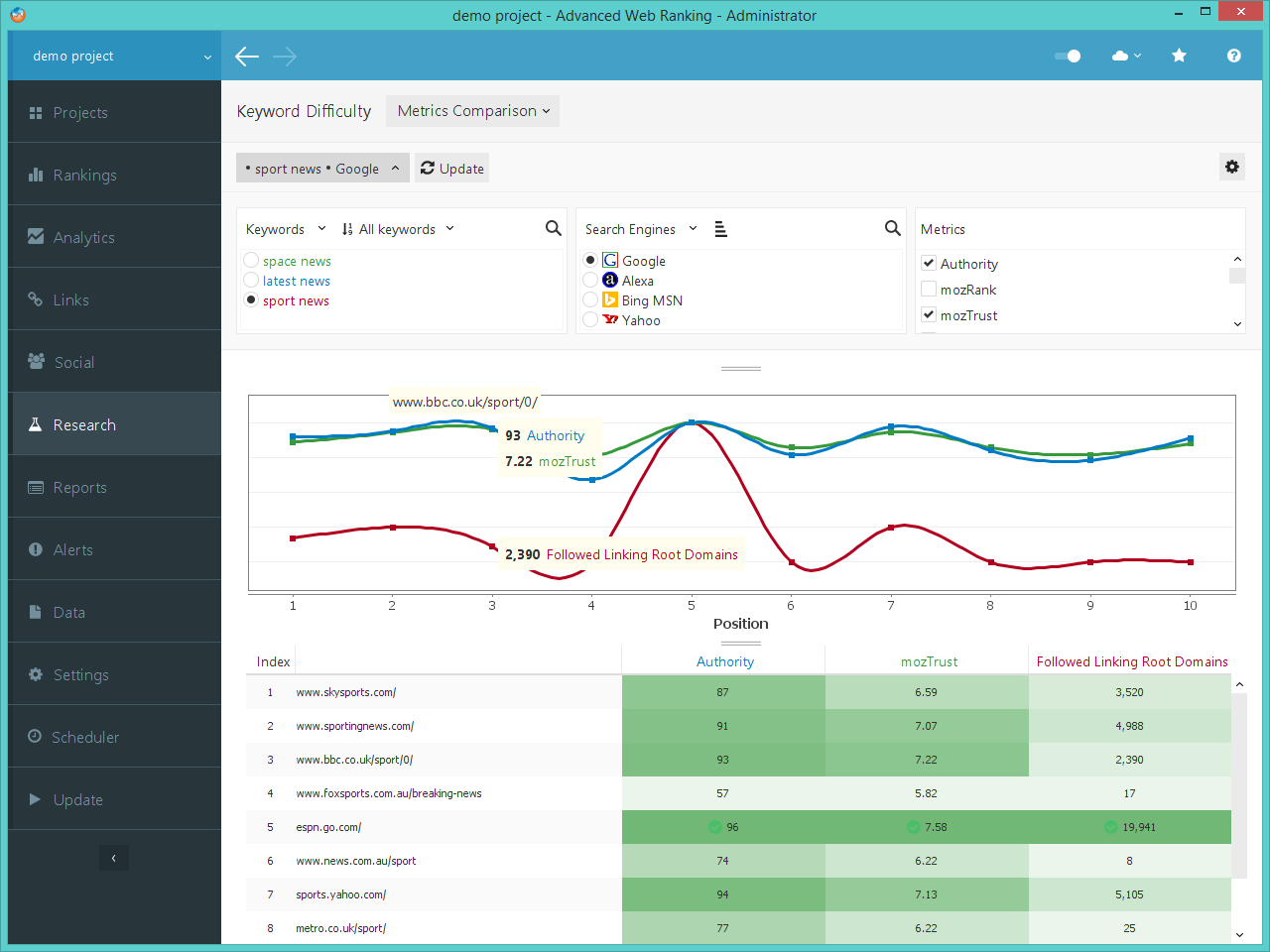
Task: Select the latest news keyword radio
Action: pyautogui.click(x=251, y=281)
